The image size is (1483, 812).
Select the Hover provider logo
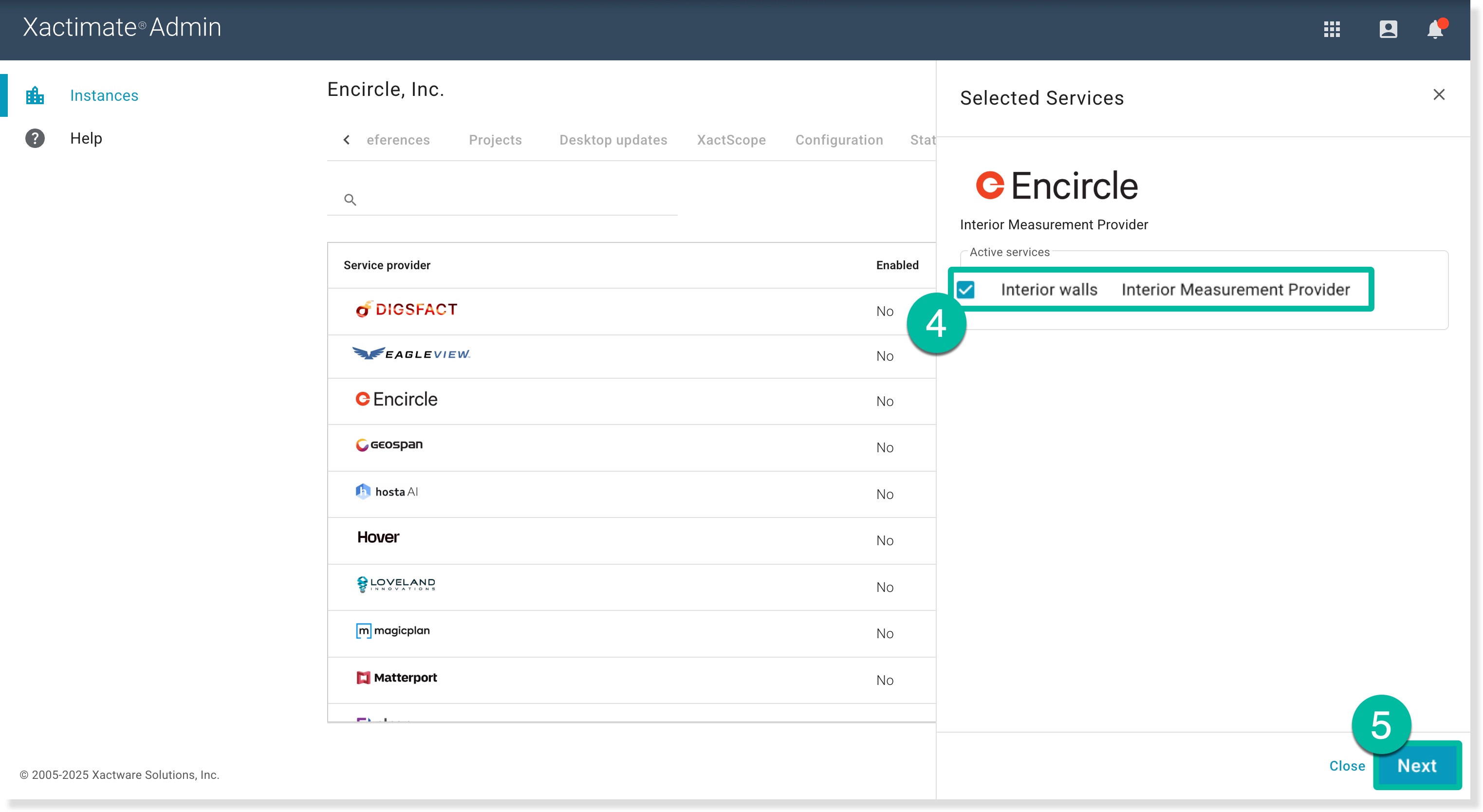pos(378,537)
